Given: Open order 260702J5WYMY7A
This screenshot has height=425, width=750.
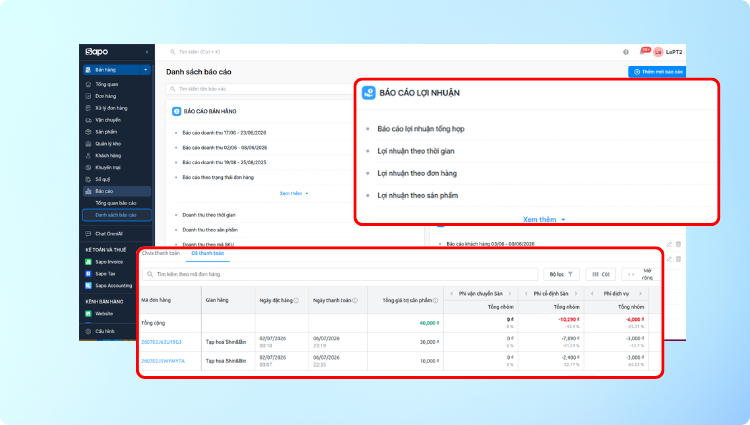Looking at the screenshot, I should tap(163, 361).
